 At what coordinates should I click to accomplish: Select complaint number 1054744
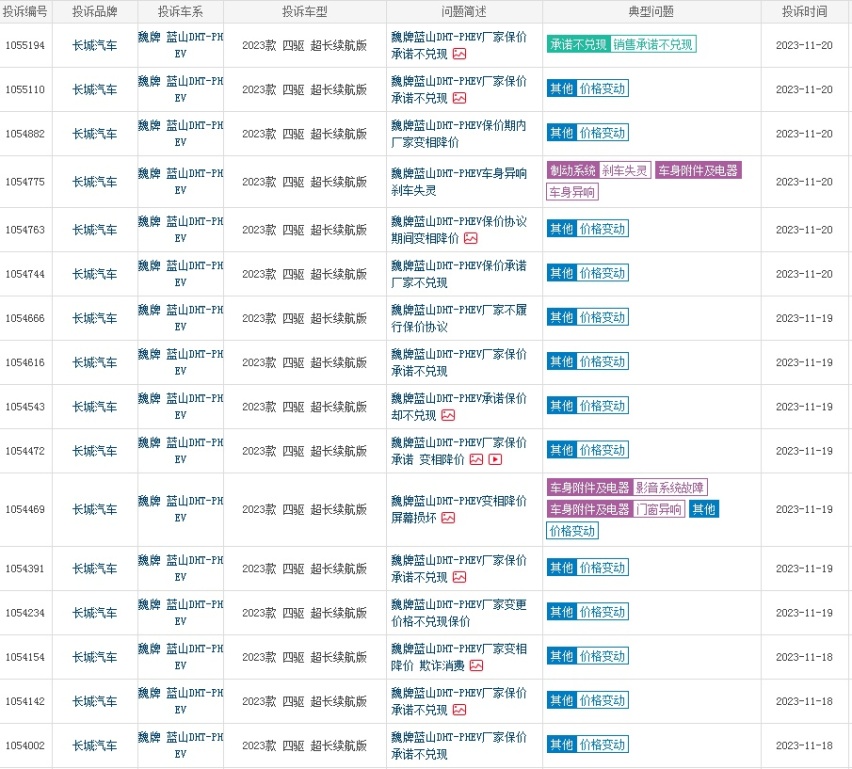pos(25,274)
